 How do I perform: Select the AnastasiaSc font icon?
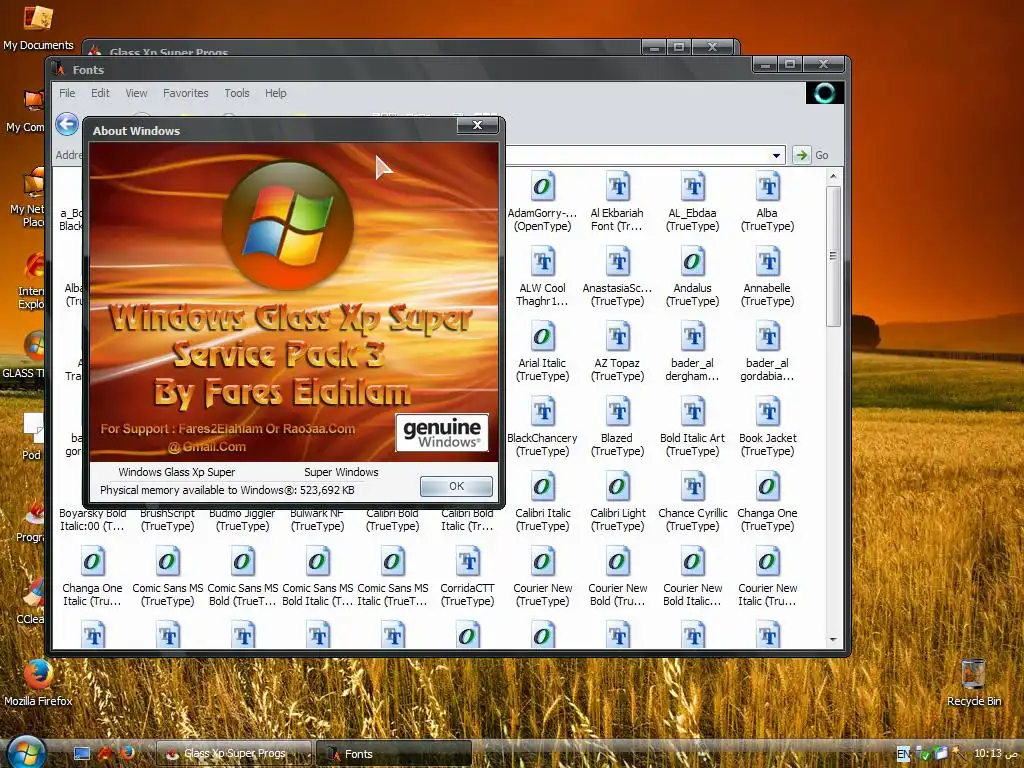[617, 263]
